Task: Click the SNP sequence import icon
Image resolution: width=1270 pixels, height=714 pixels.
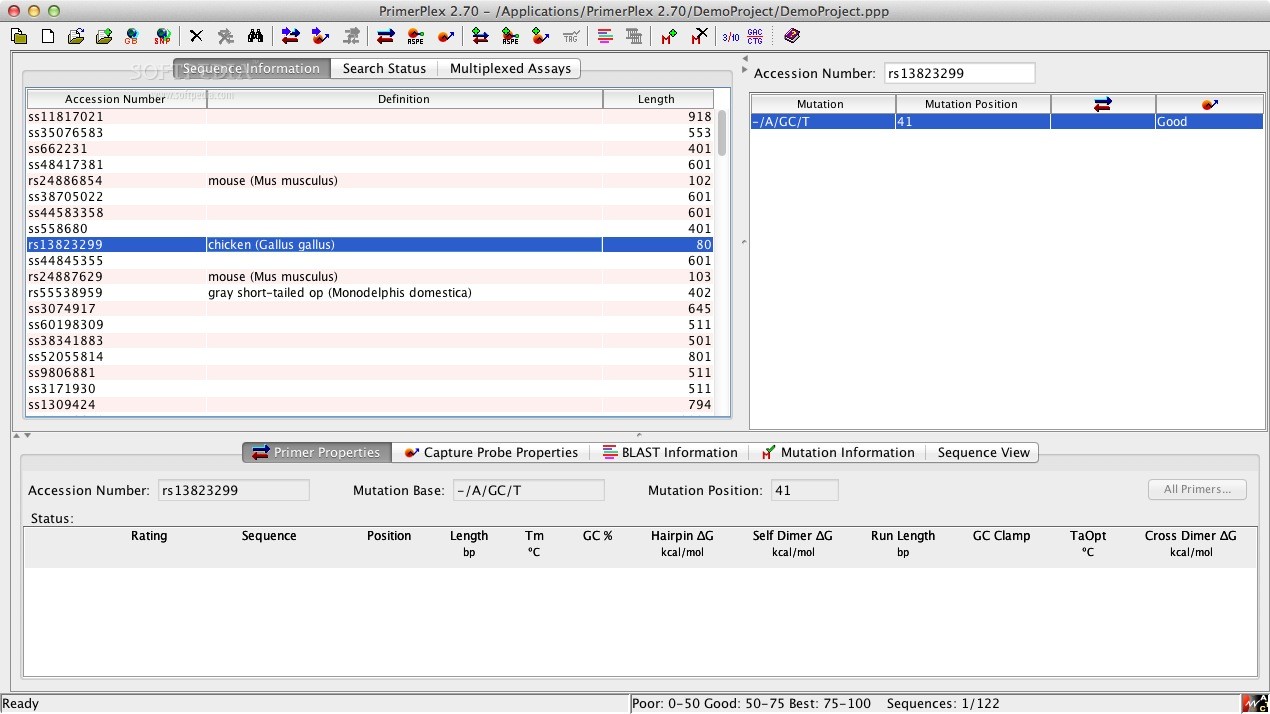Action: pyautogui.click(x=162, y=37)
